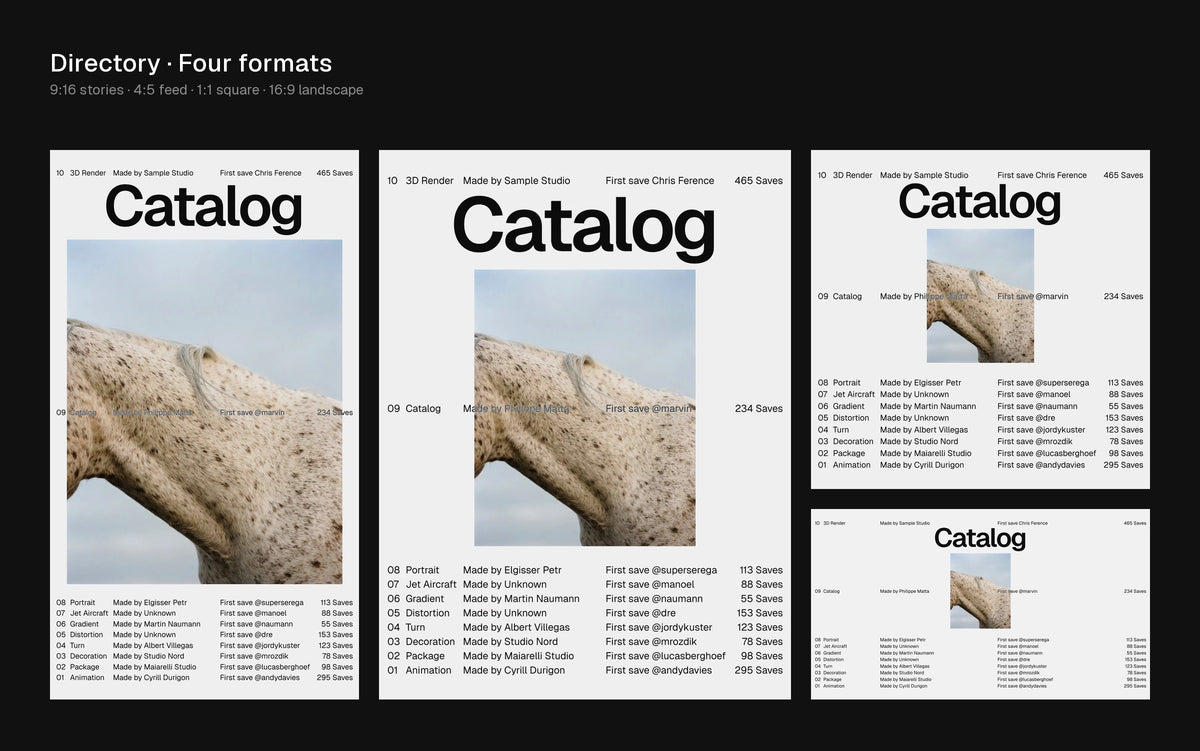
Task: Click "Made by Philippe Matta" in the 16:9 landscape poster
Action: [x=904, y=591]
